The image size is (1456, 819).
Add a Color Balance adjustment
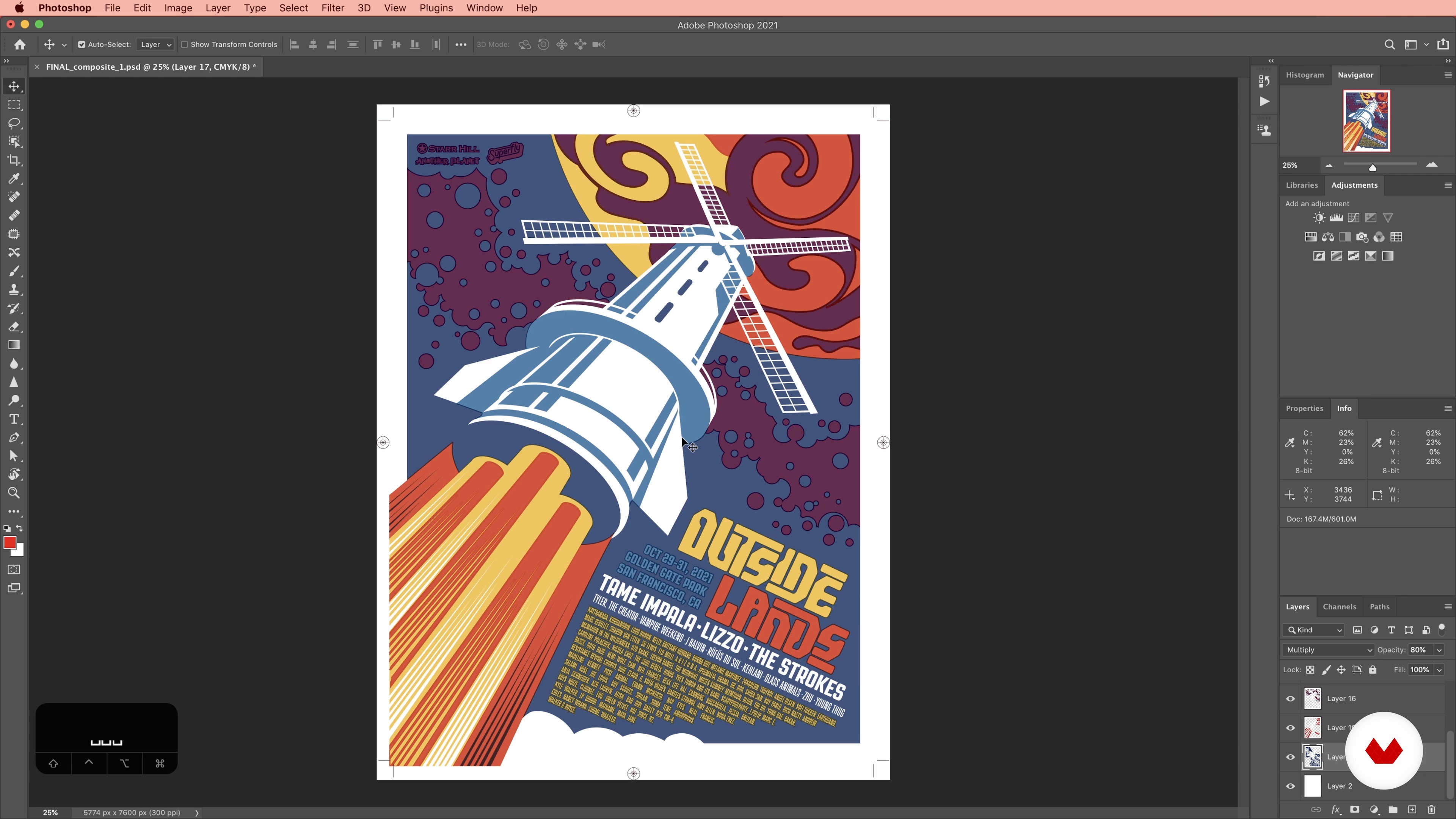tap(1328, 237)
